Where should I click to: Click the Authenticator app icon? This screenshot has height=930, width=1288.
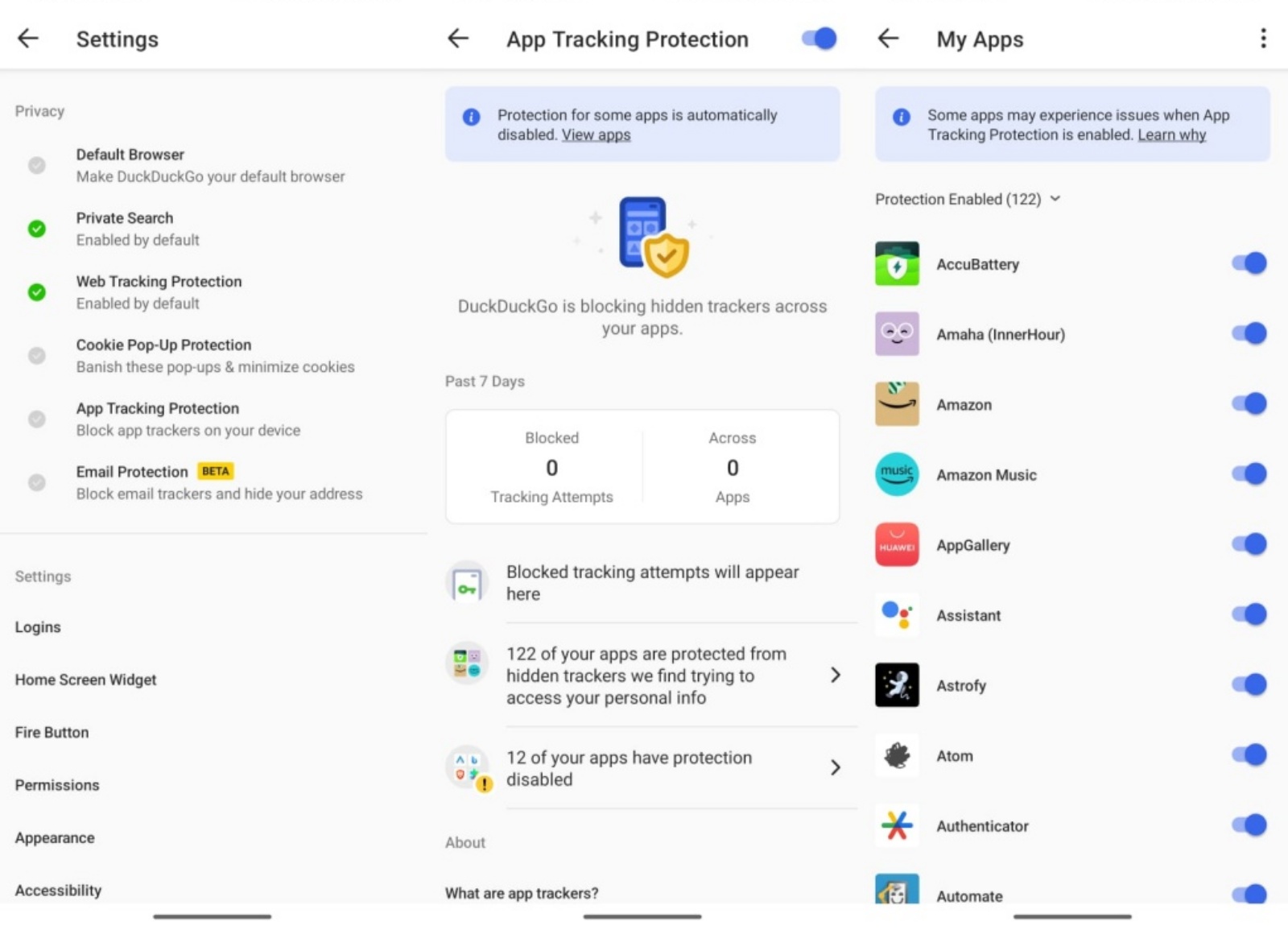coord(896,825)
